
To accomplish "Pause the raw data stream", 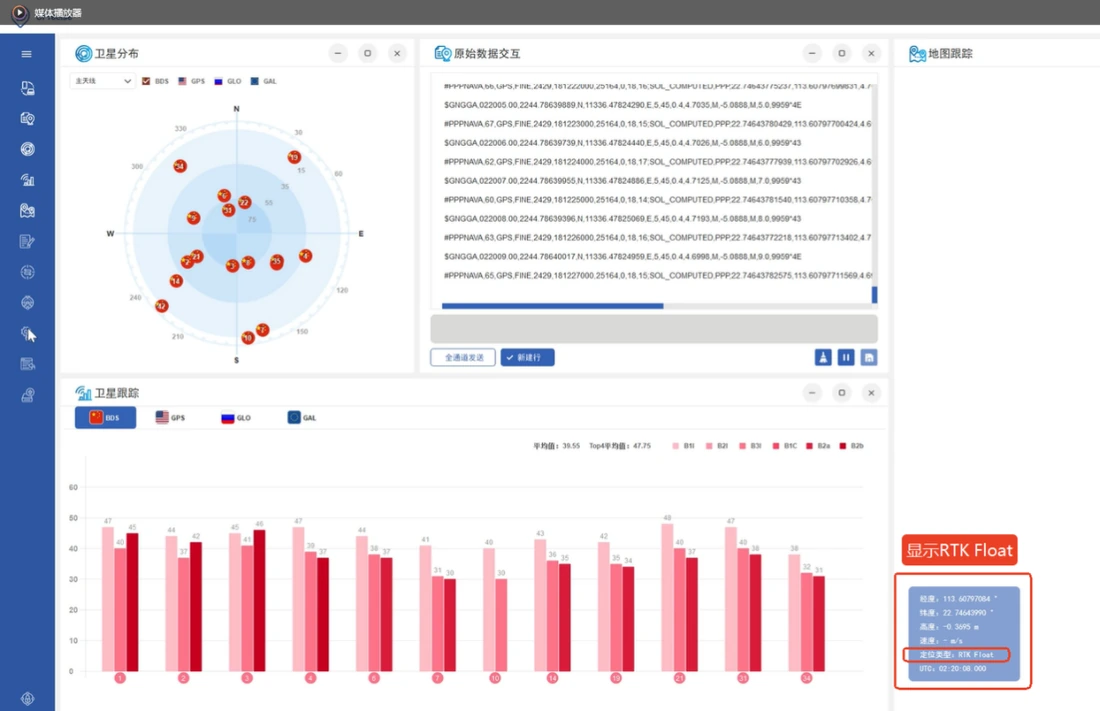I will click(x=846, y=357).
